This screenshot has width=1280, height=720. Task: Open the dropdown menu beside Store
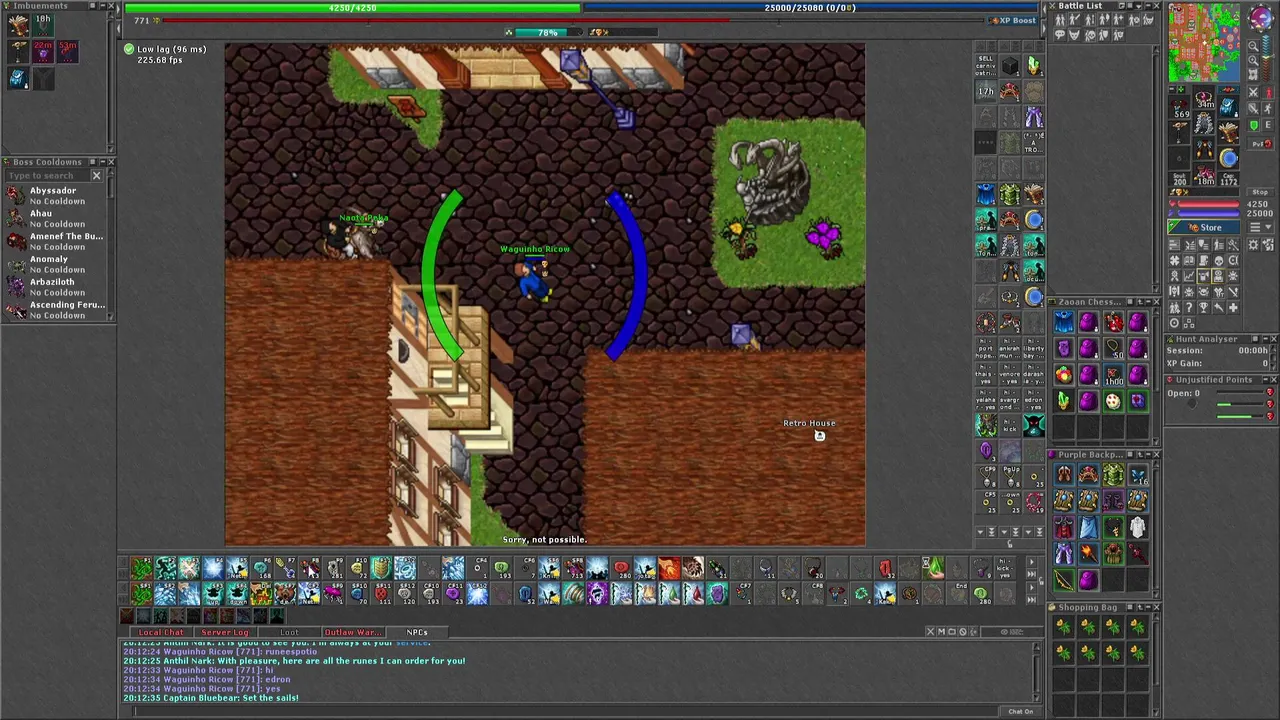point(1261,227)
